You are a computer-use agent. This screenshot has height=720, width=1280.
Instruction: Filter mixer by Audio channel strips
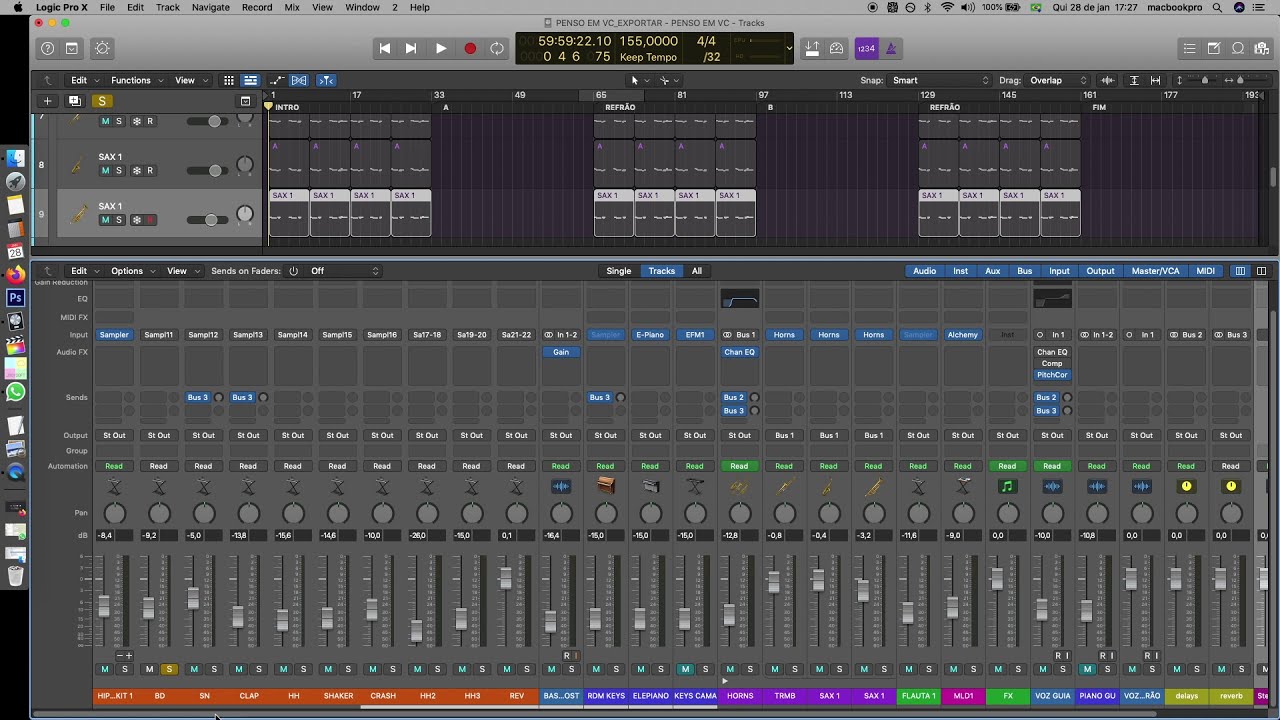[x=924, y=271]
